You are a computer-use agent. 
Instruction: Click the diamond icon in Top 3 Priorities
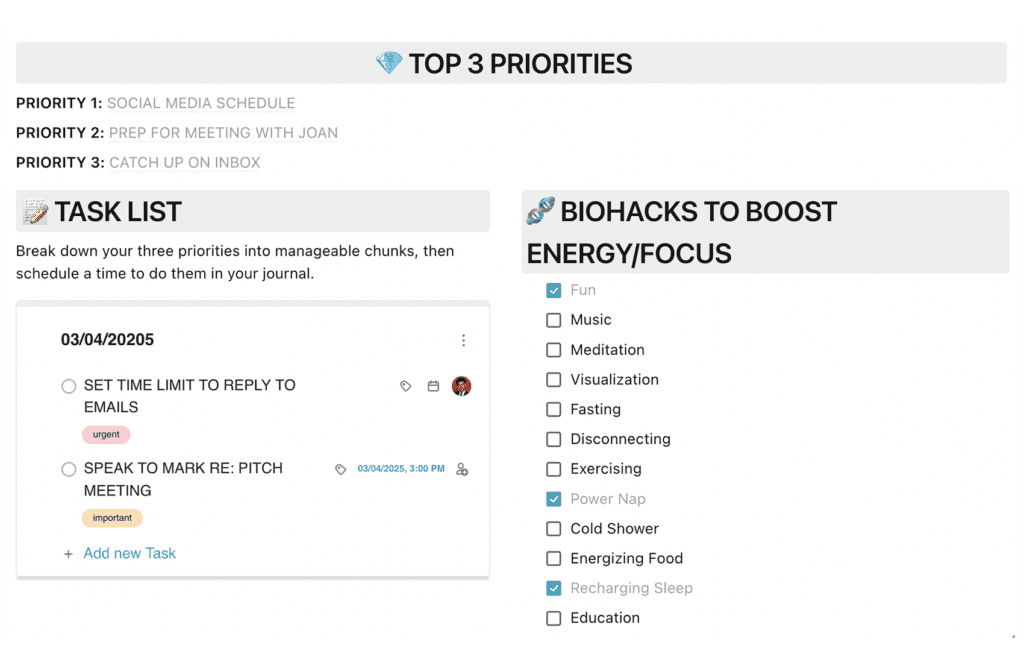389,63
